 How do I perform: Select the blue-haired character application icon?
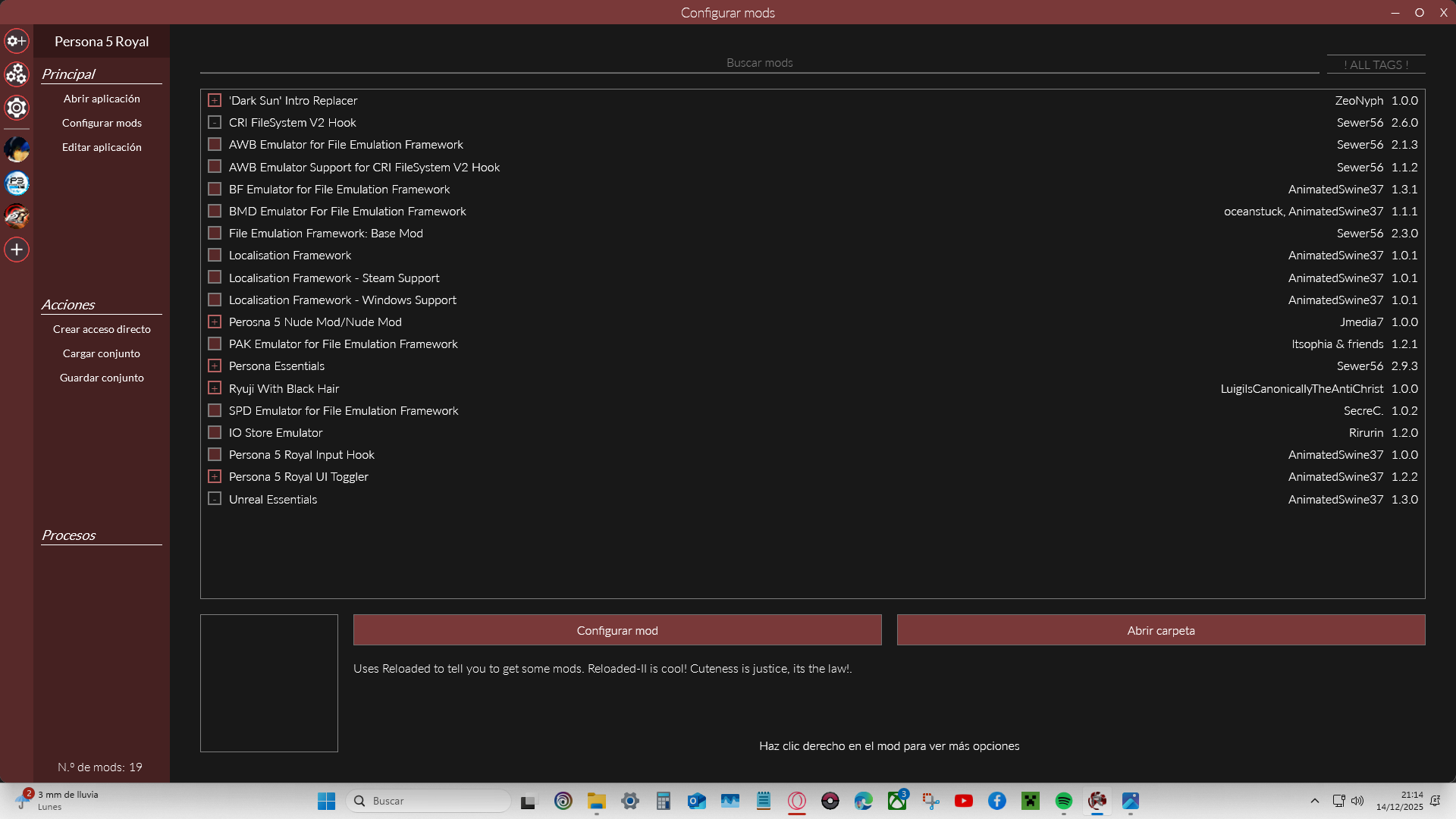pyautogui.click(x=17, y=149)
